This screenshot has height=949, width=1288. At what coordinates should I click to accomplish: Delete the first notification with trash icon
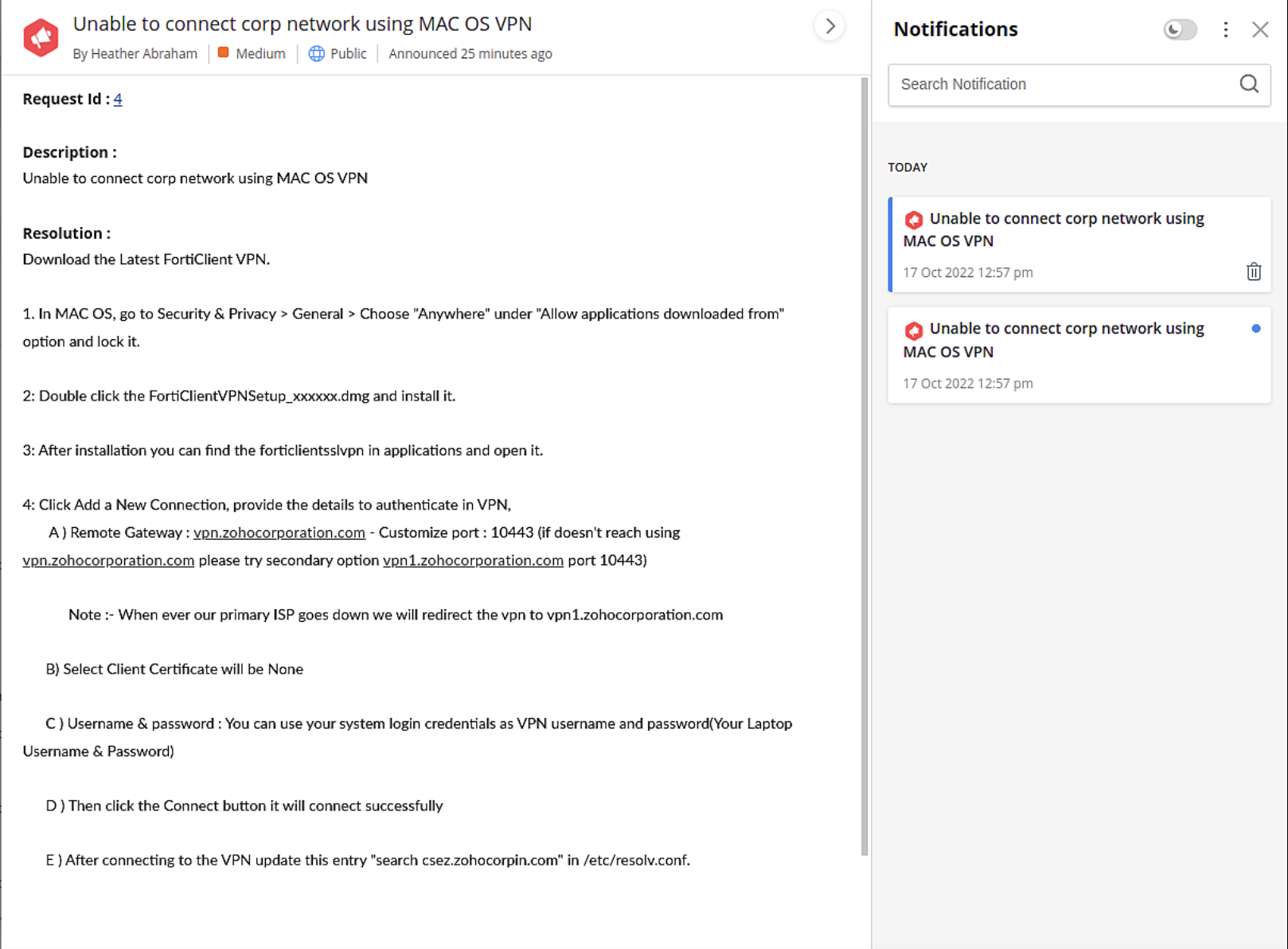(1254, 272)
